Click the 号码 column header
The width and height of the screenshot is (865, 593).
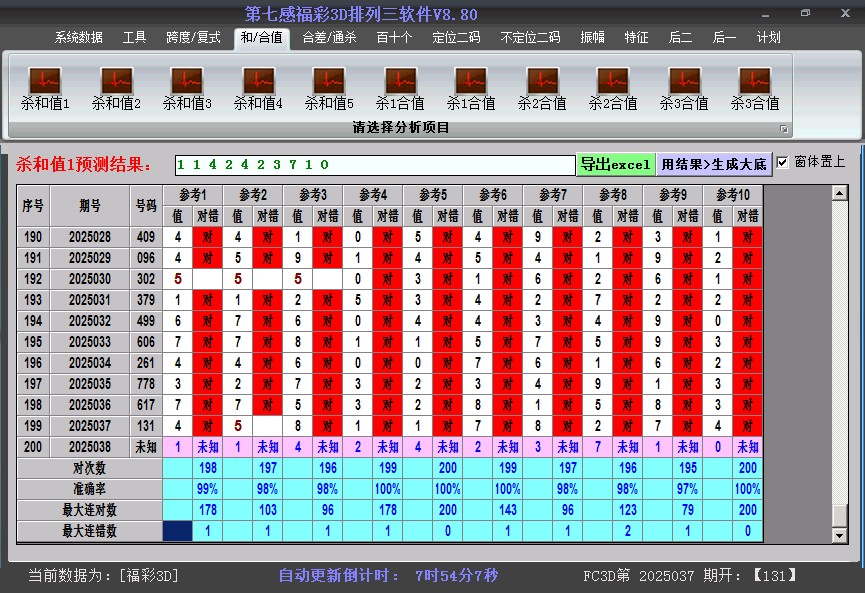146,206
